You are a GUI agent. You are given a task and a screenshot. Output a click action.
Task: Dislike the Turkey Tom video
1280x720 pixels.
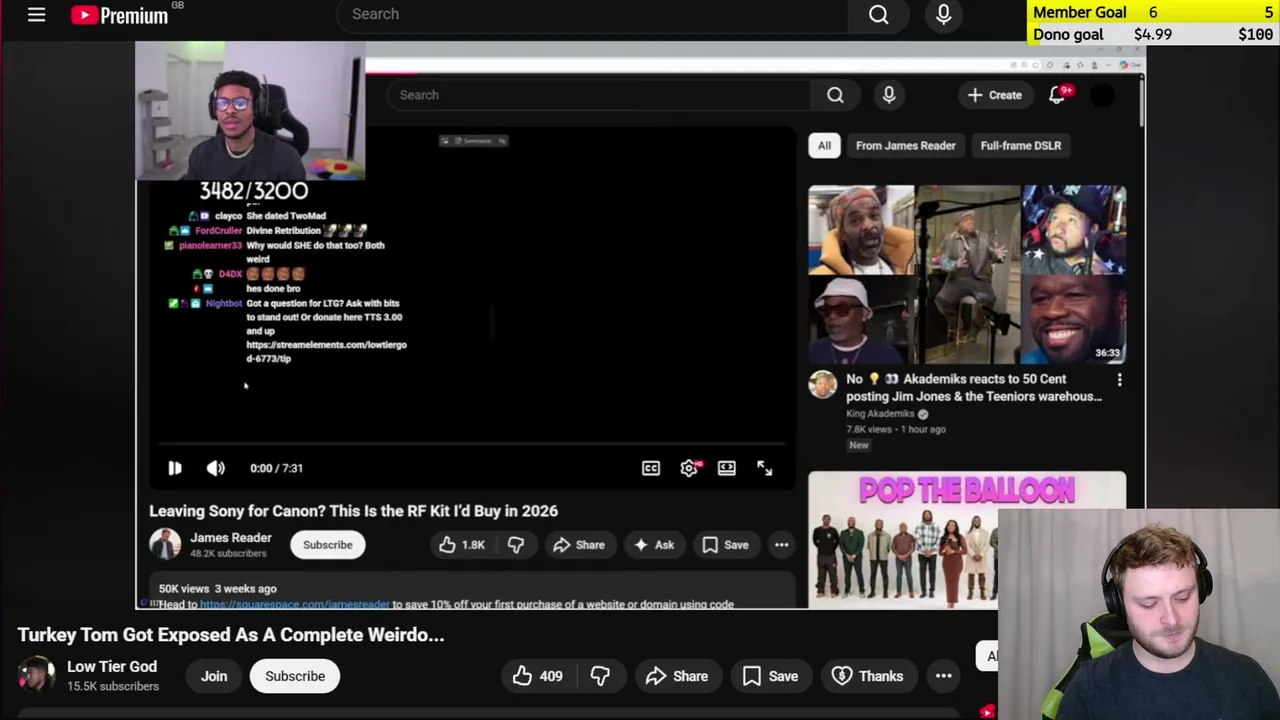[x=600, y=676]
